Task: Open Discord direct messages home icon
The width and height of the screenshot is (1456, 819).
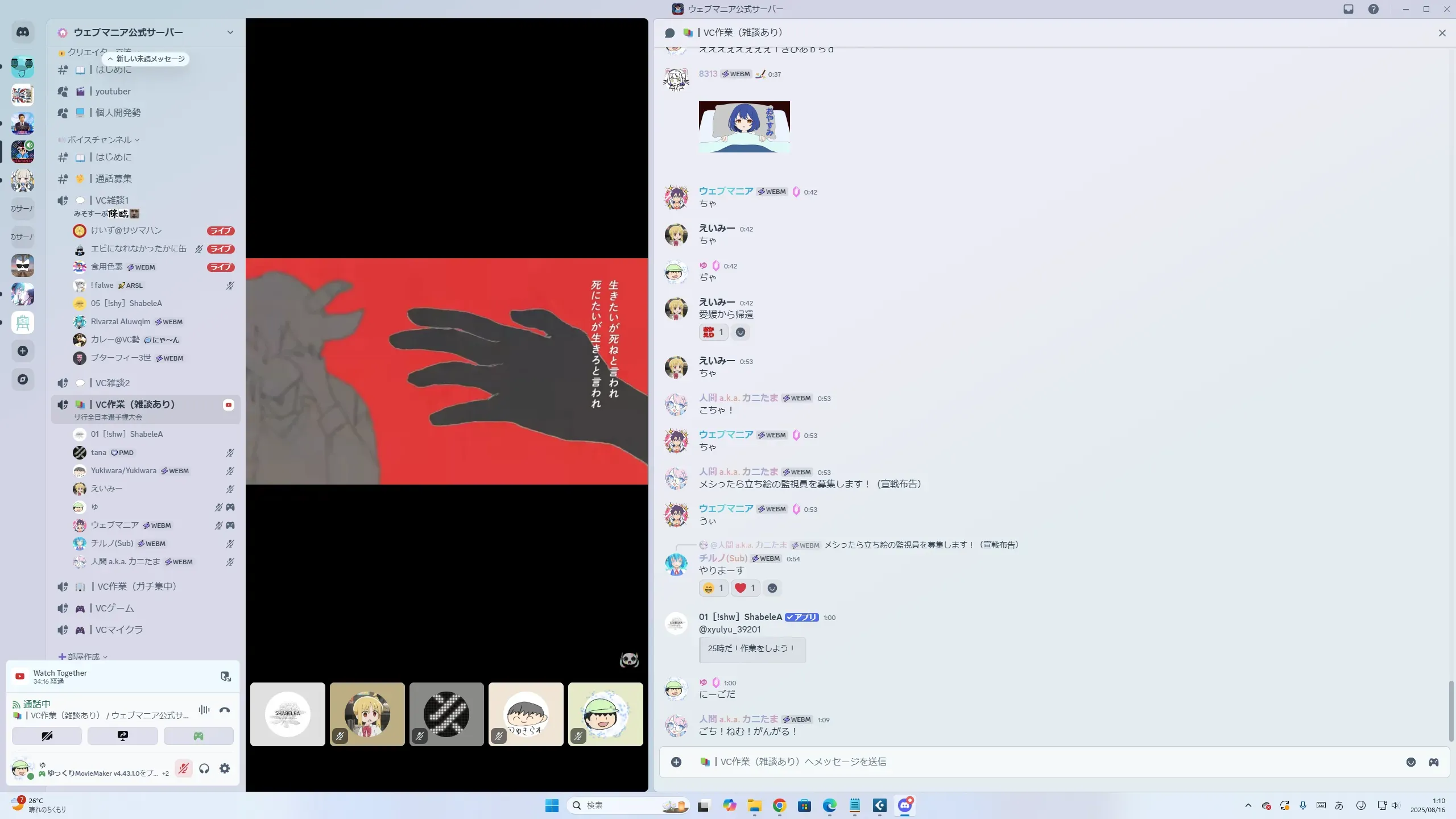Action: coord(23,32)
